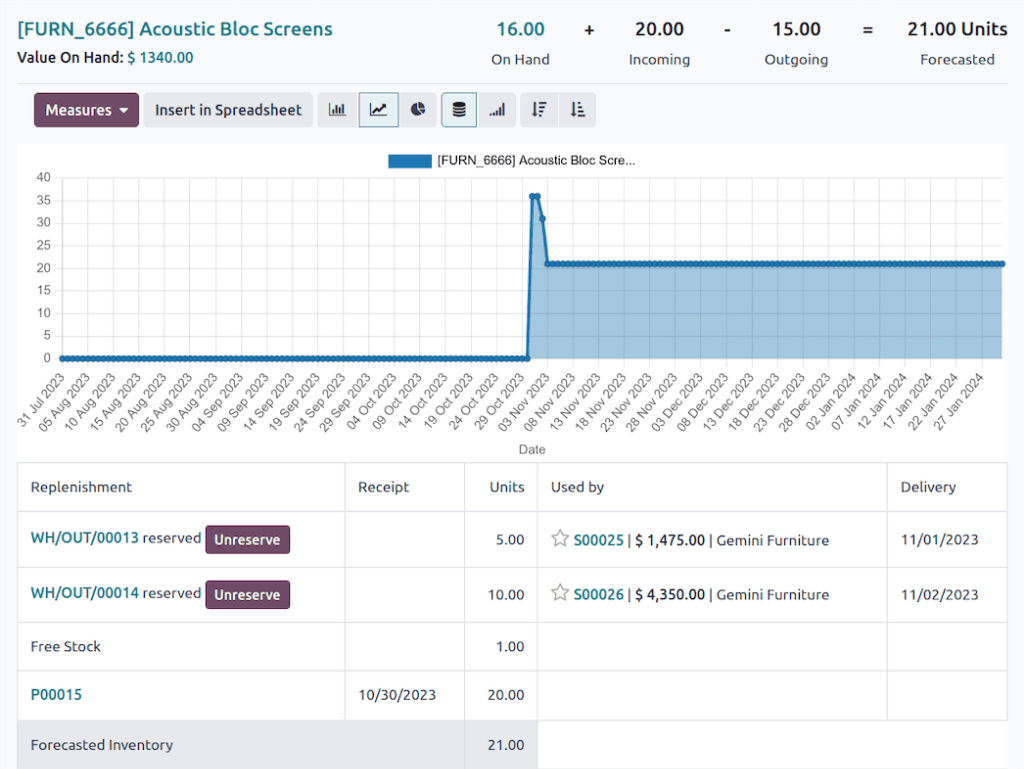The image size is (1024, 769).
Task: Select the line chart view icon
Action: tap(378, 109)
